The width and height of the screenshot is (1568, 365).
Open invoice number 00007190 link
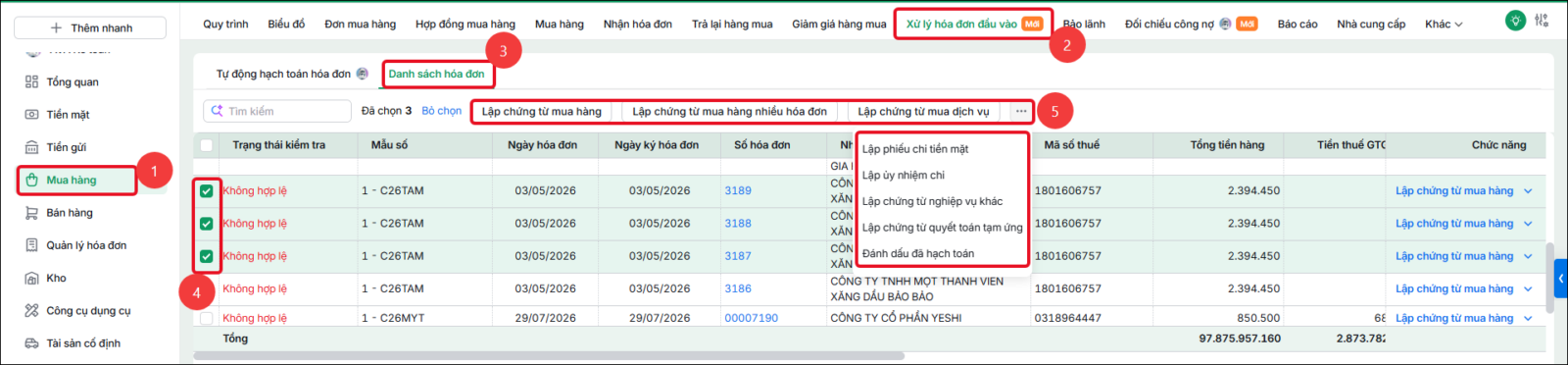coord(751,318)
